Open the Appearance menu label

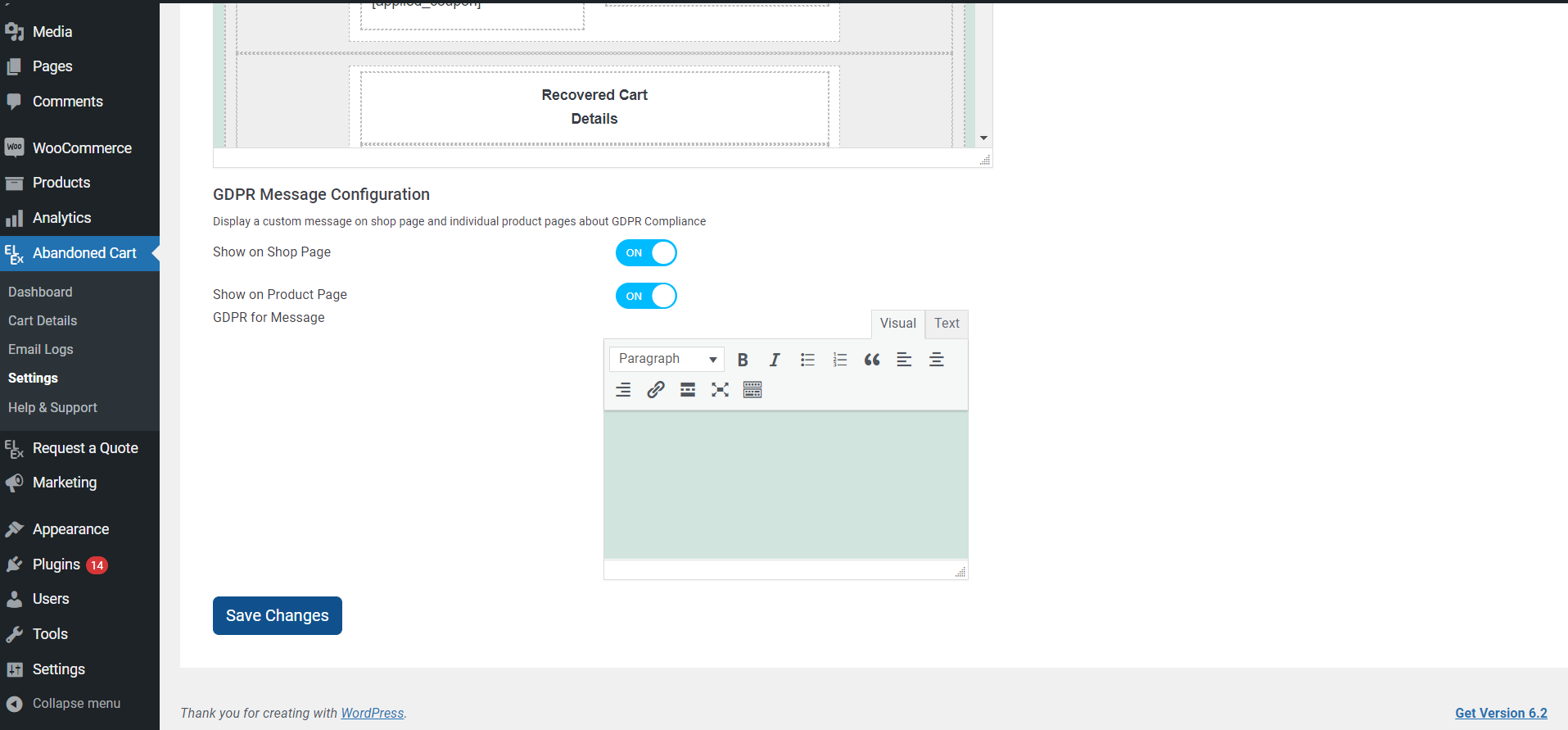(70, 529)
